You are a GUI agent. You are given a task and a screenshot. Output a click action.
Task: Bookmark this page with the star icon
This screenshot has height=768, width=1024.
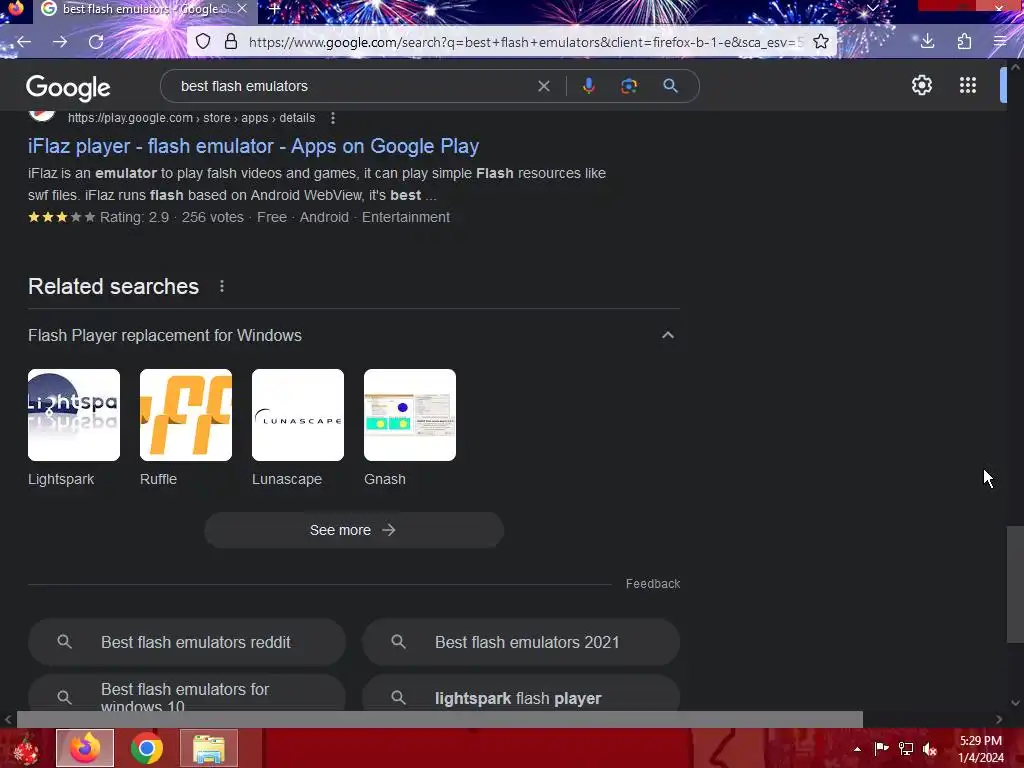pos(821,42)
